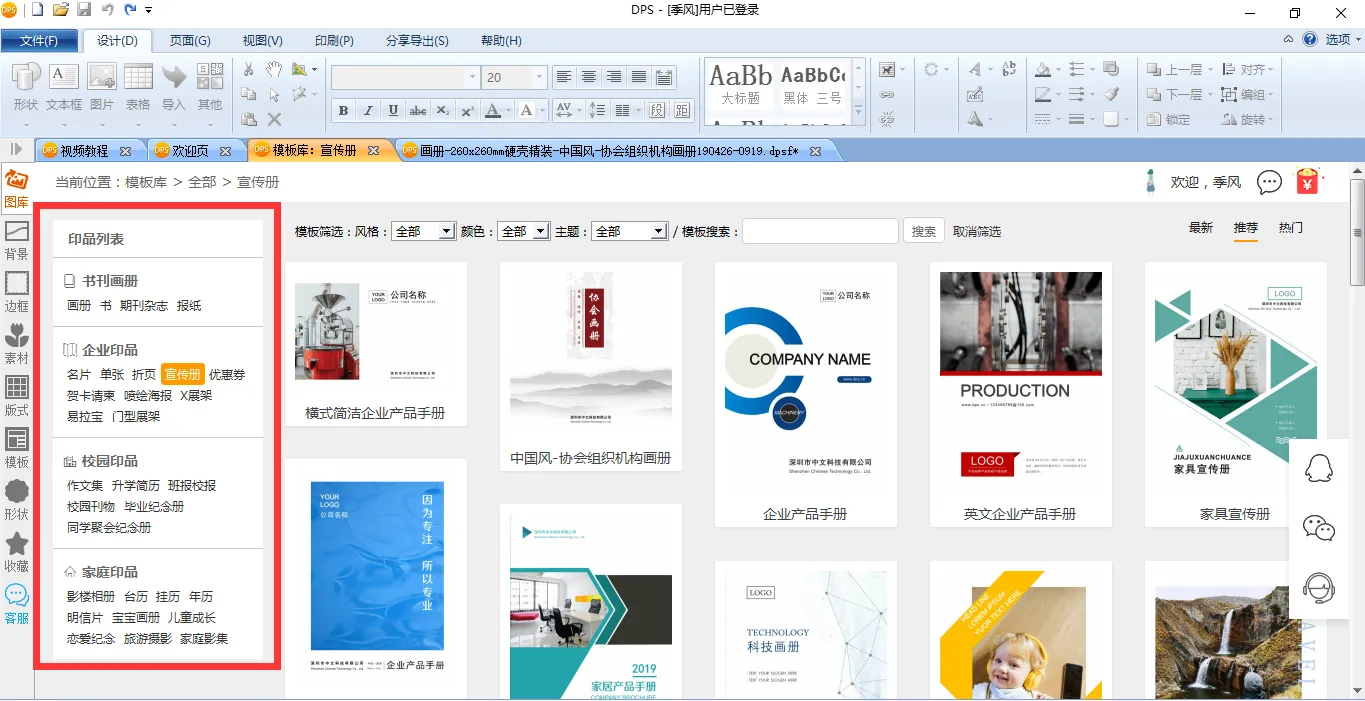
Task: Insert a 文本框 text box
Action: [64, 87]
